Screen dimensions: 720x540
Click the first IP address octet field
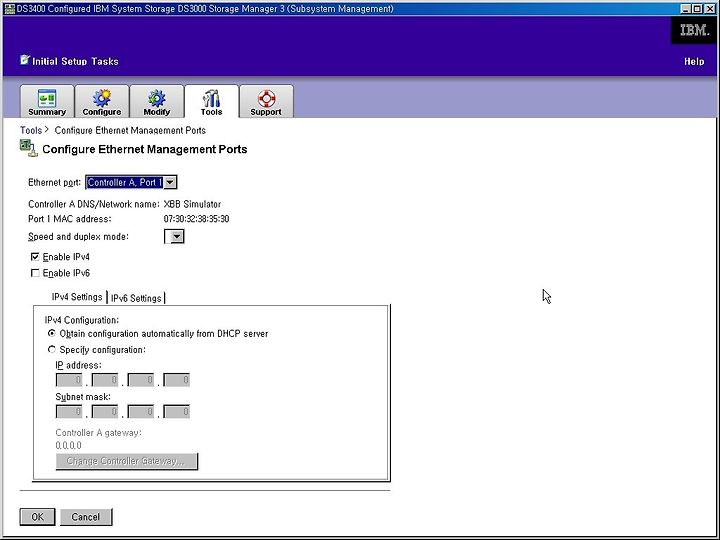pos(69,380)
